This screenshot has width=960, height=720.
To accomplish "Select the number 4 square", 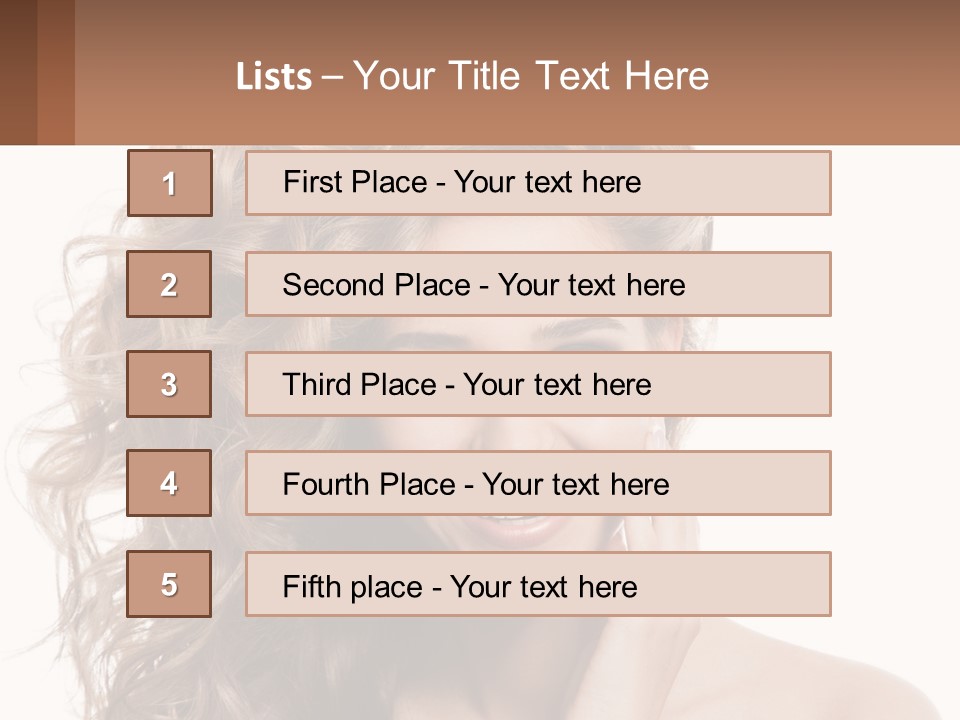I will [x=169, y=483].
